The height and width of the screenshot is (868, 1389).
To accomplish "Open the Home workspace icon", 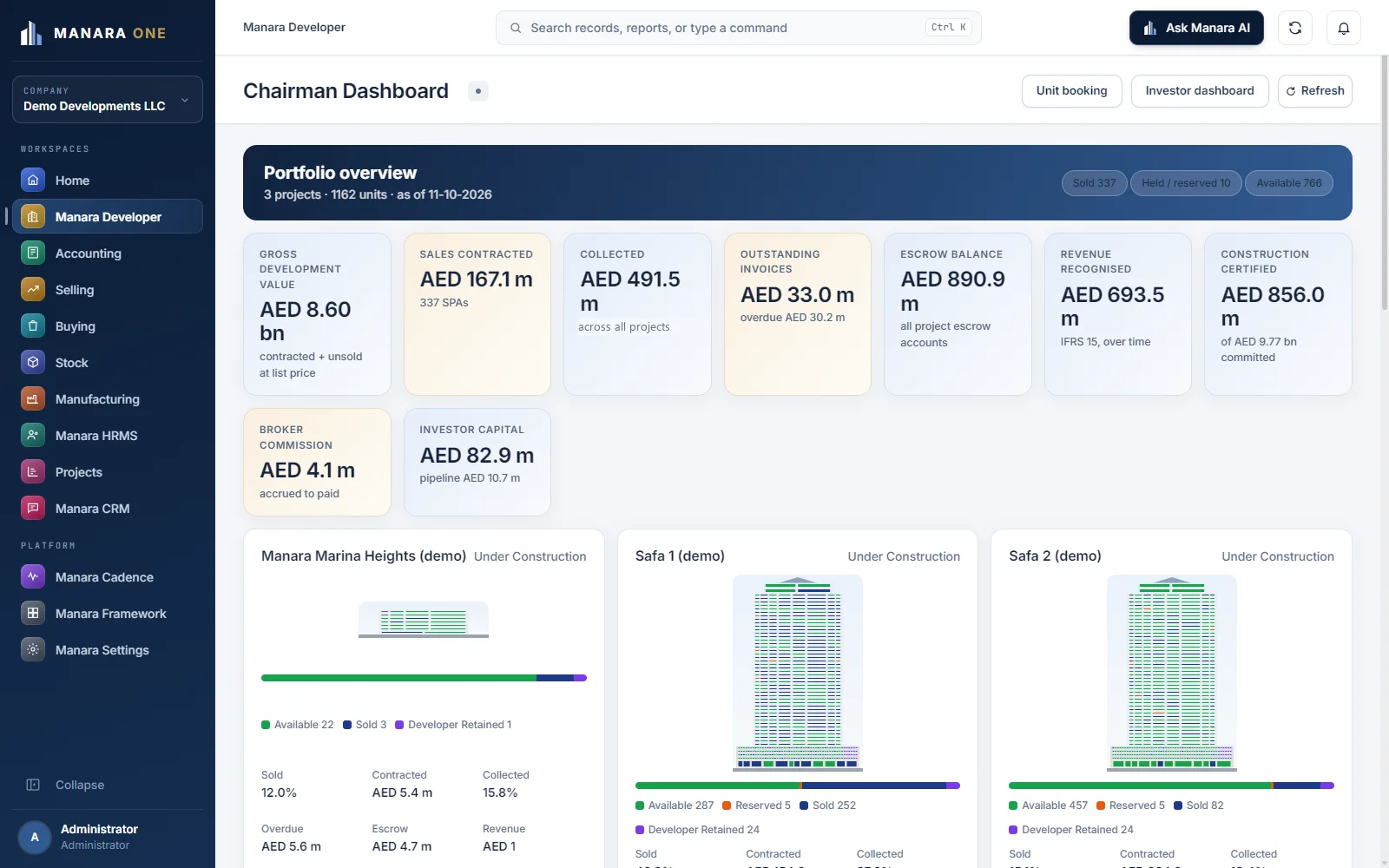I will pyautogui.click(x=33, y=181).
